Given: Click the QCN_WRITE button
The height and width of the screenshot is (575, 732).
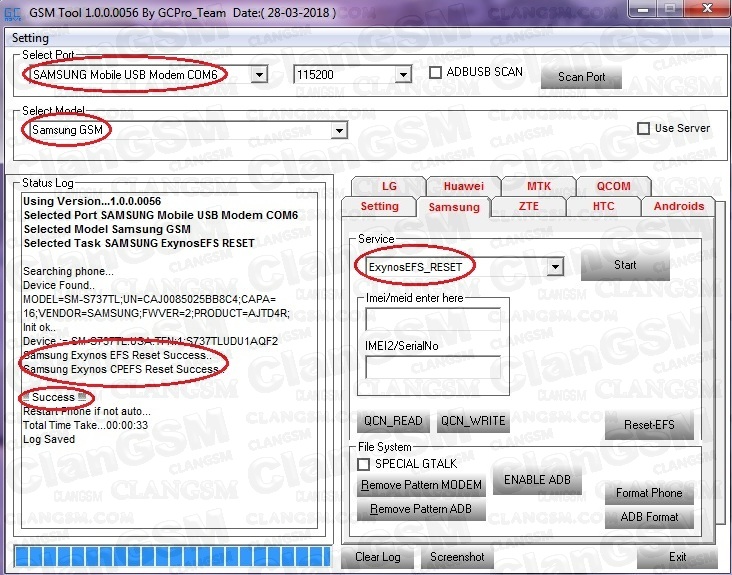Looking at the screenshot, I should (x=473, y=421).
